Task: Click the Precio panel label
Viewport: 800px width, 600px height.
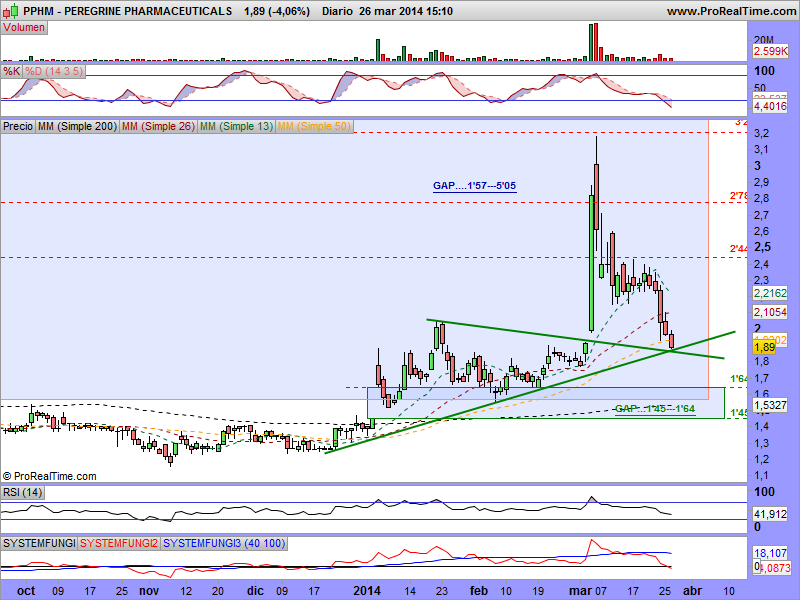Action: point(18,127)
